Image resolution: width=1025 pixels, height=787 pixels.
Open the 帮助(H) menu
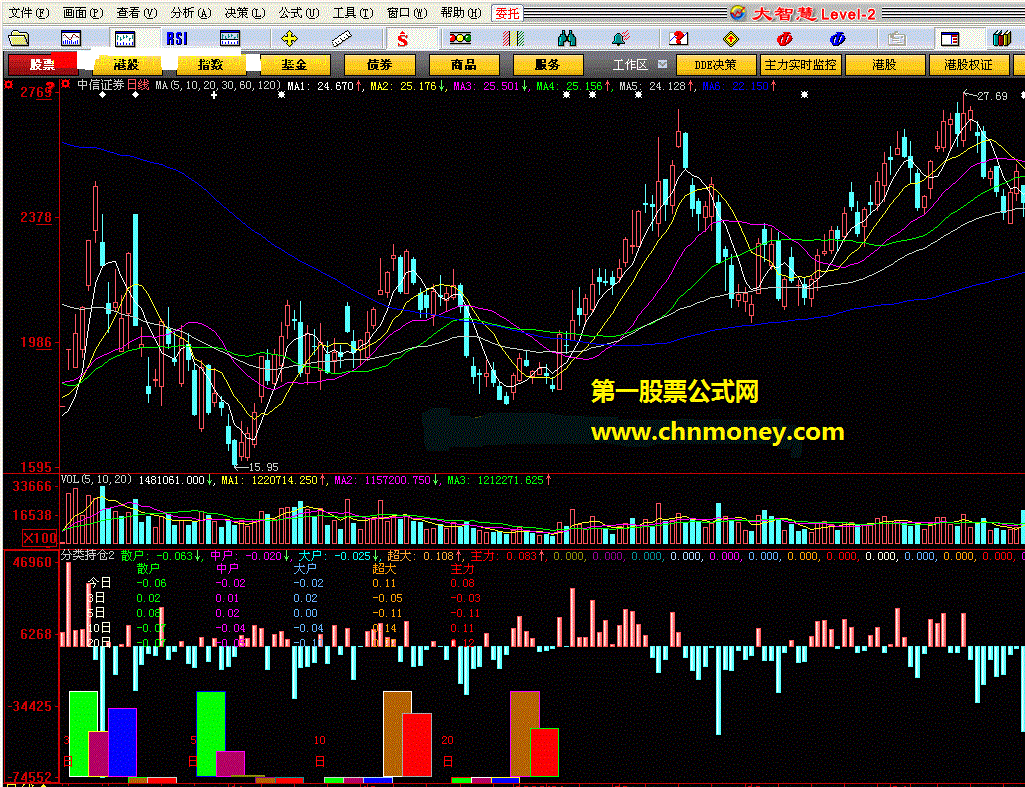[461, 13]
